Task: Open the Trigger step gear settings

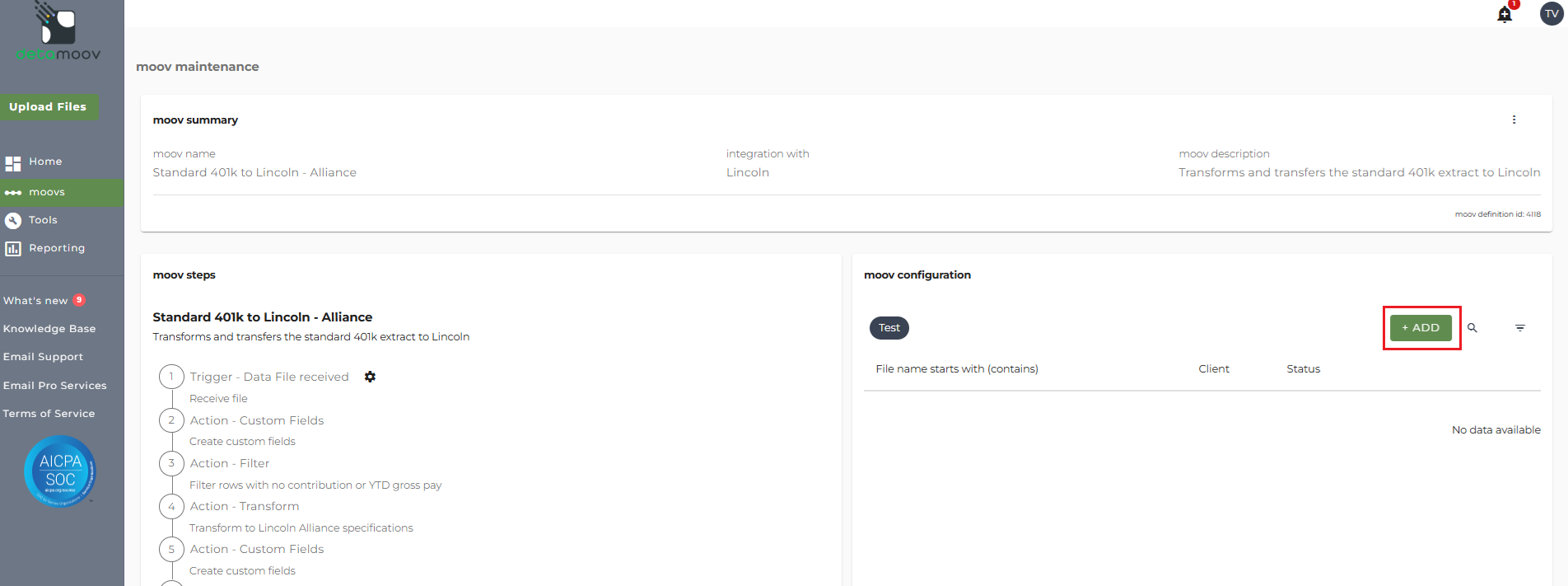Action: [x=370, y=377]
